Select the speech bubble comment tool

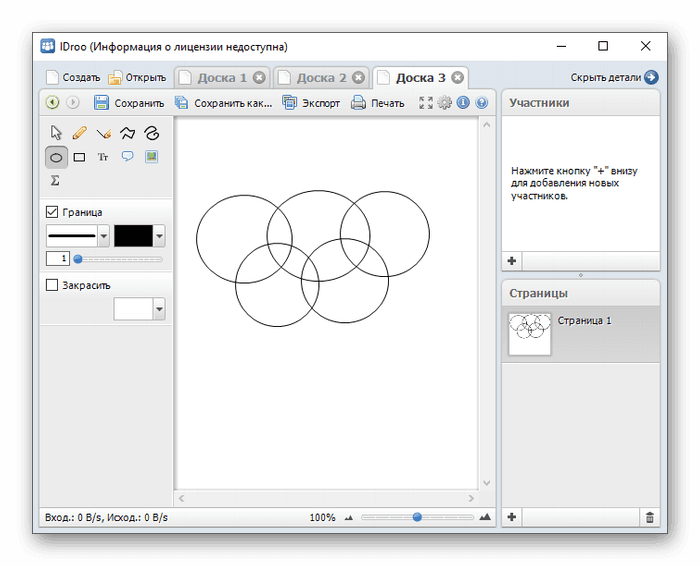[x=127, y=157]
